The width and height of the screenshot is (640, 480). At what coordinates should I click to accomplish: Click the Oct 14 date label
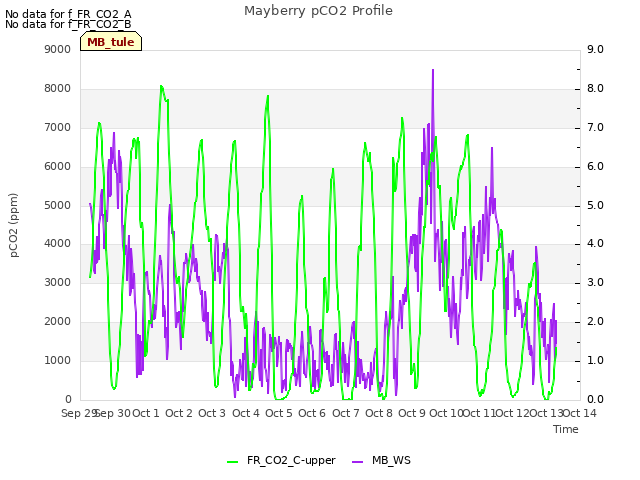pyautogui.click(x=580, y=413)
